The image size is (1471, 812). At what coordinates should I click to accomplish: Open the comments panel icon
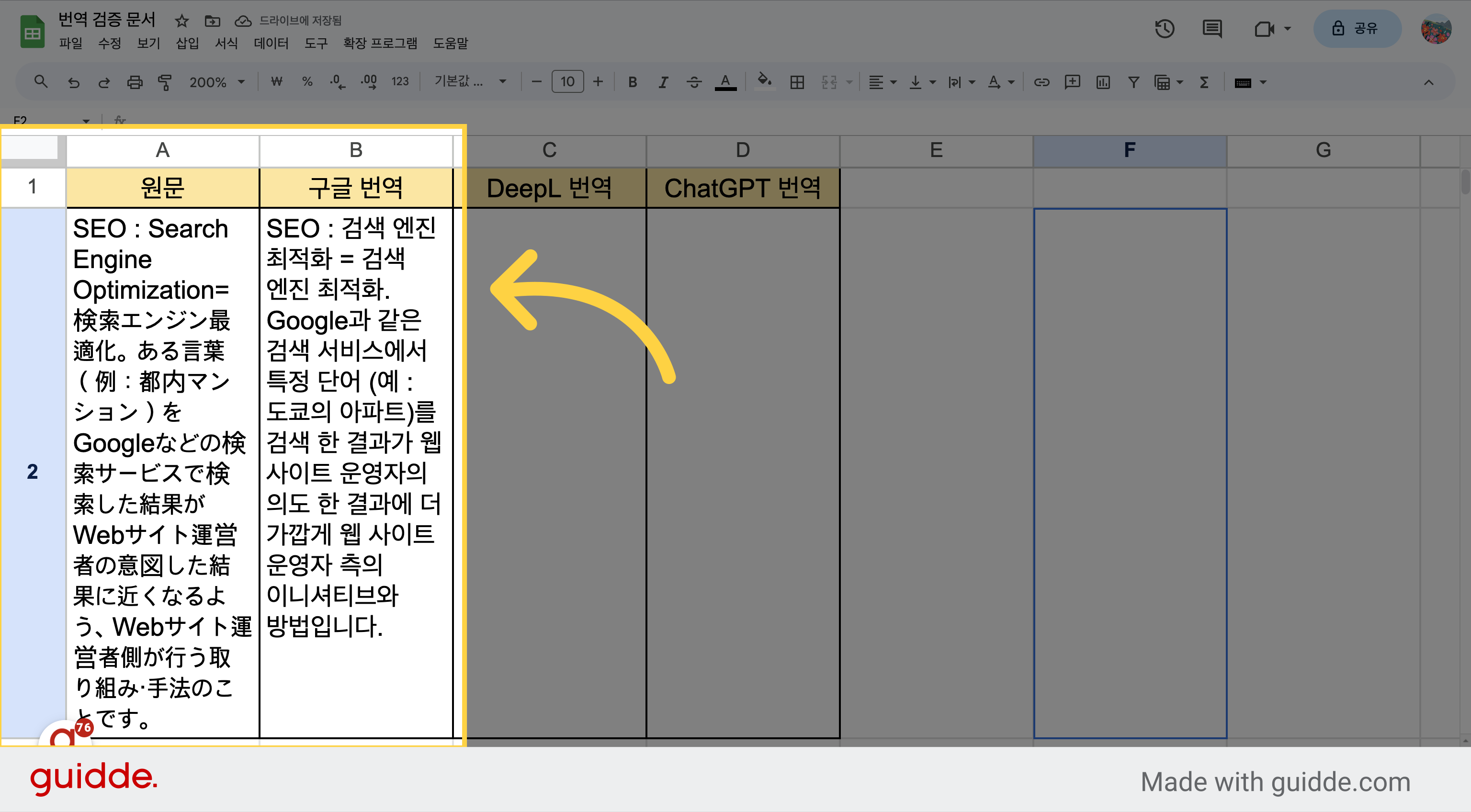click(x=1212, y=29)
